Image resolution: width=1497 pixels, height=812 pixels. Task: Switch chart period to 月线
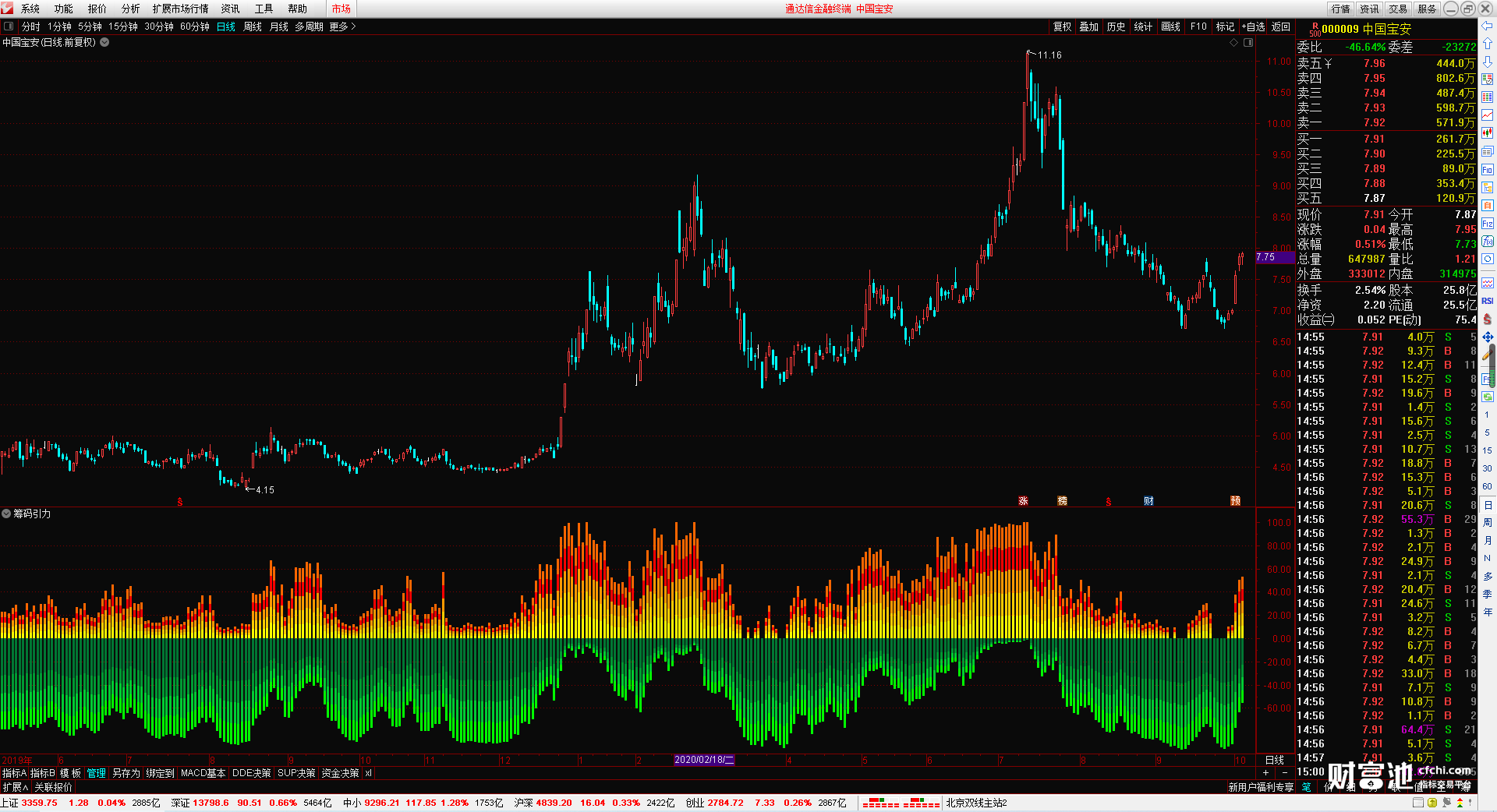click(279, 26)
